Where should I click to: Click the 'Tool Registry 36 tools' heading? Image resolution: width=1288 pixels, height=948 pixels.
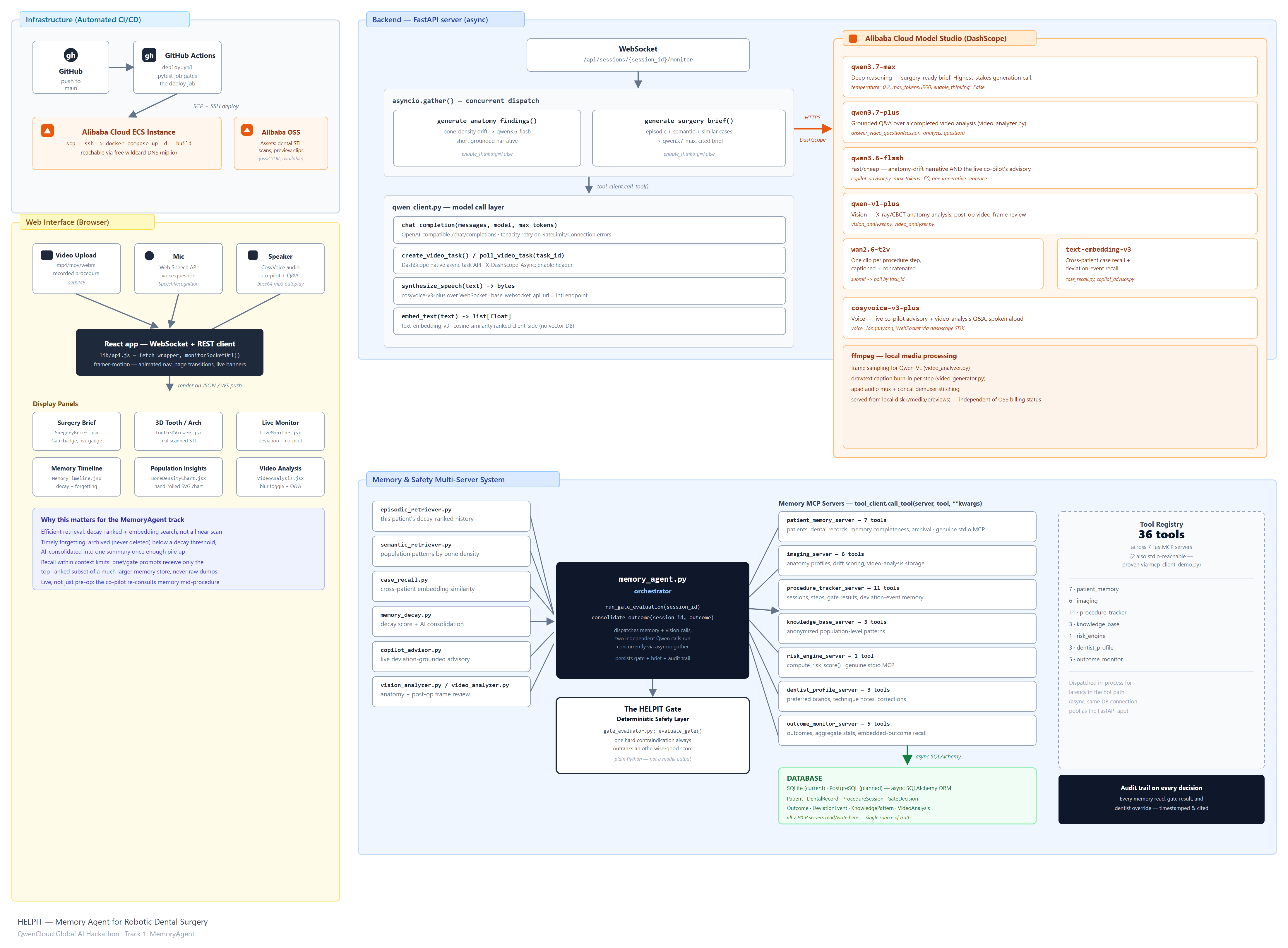[1161, 530]
